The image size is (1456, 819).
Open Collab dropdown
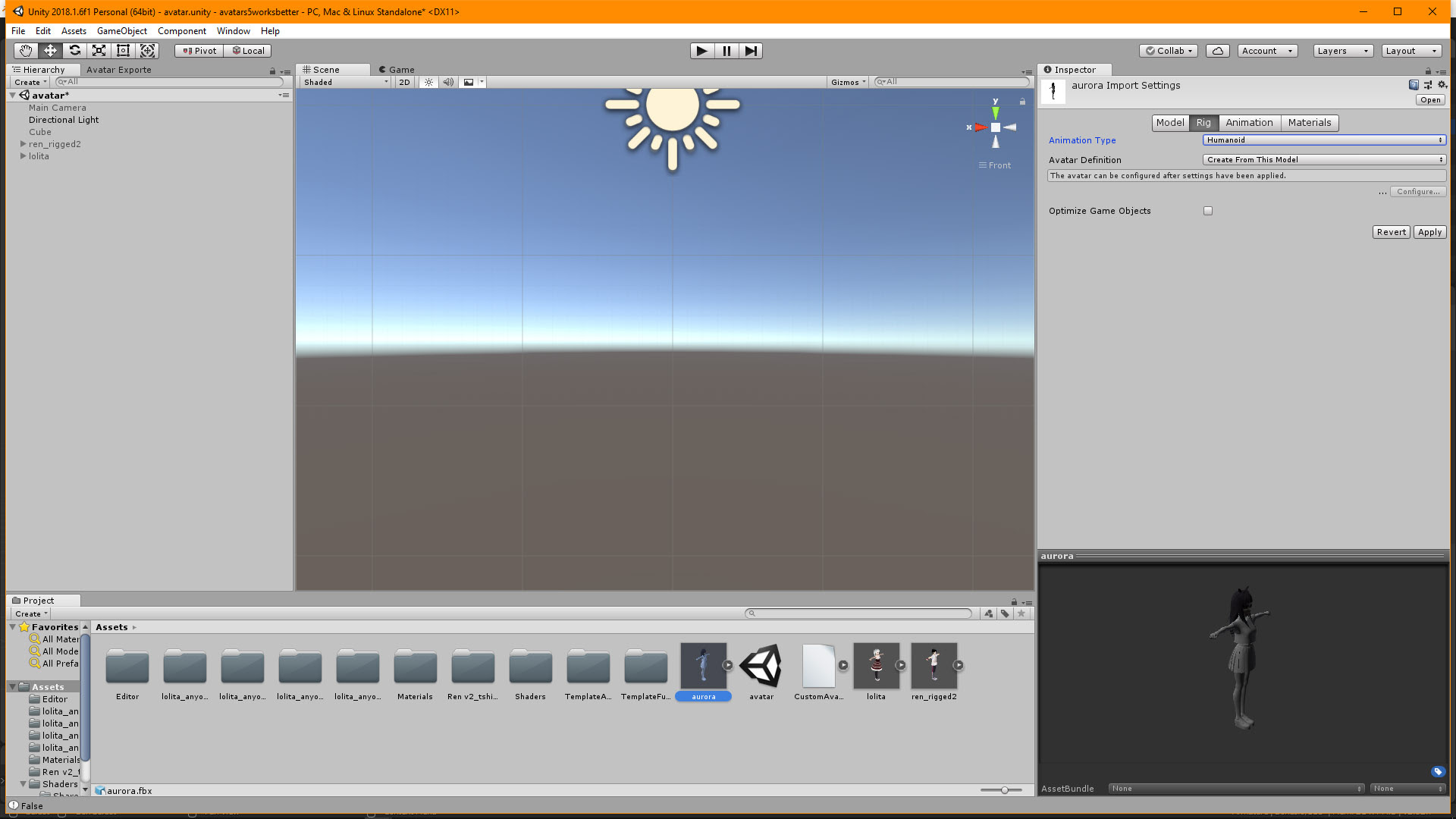[x=1169, y=51]
